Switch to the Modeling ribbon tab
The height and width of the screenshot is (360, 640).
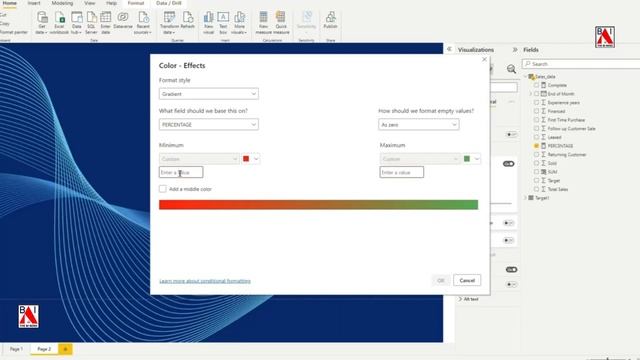click(62, 3)
